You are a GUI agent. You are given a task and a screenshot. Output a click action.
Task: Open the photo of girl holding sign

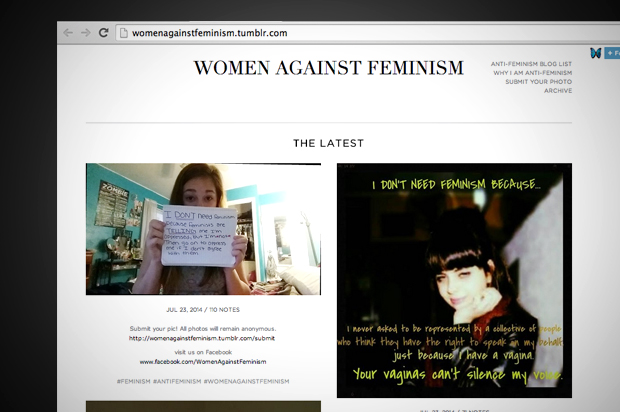[203, 229]
